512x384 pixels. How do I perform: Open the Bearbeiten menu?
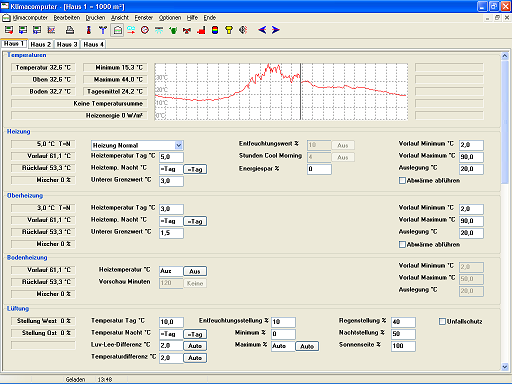[67, 18]
